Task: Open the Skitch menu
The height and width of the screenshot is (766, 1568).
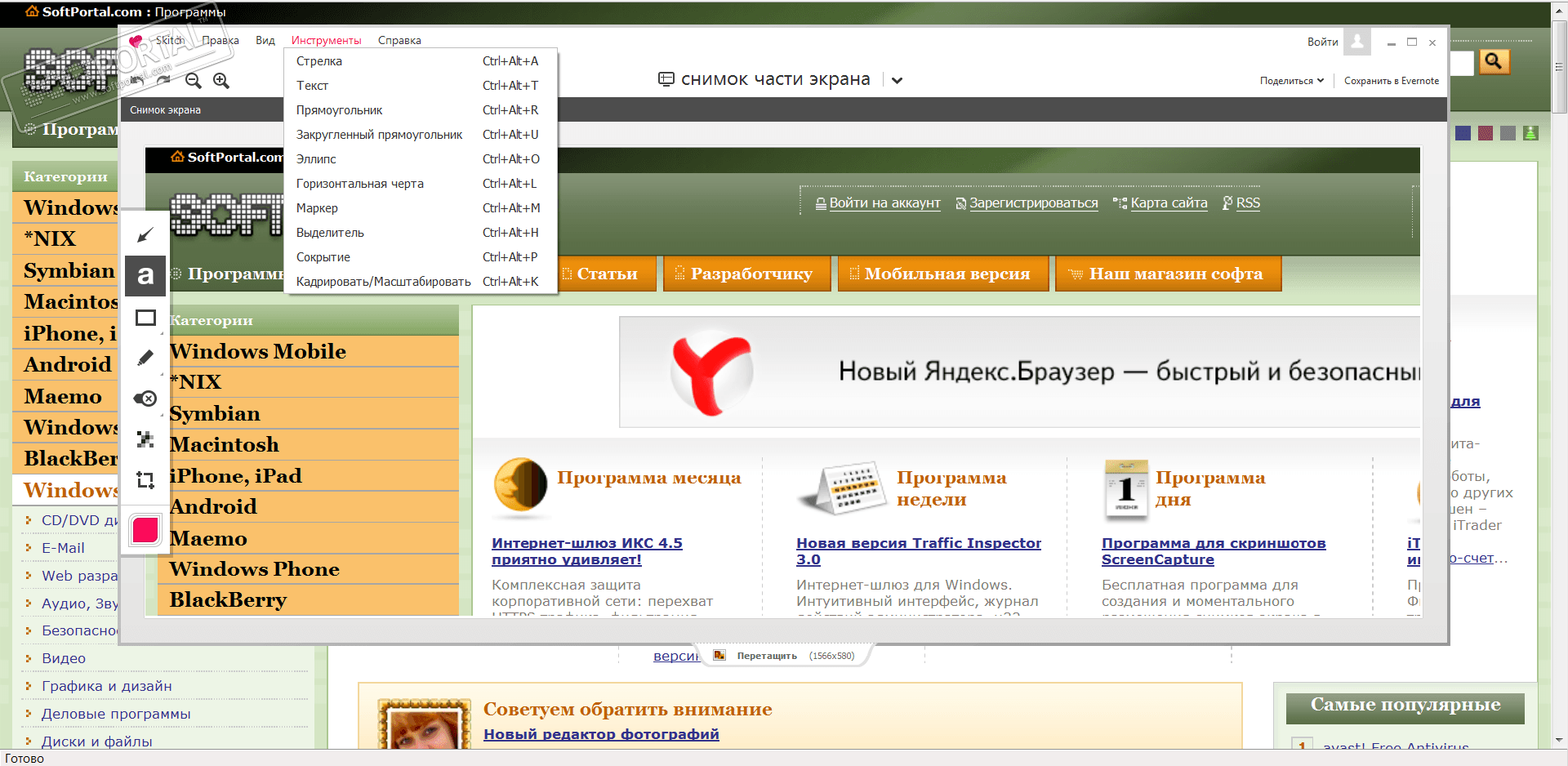Action: pos(170,41)
